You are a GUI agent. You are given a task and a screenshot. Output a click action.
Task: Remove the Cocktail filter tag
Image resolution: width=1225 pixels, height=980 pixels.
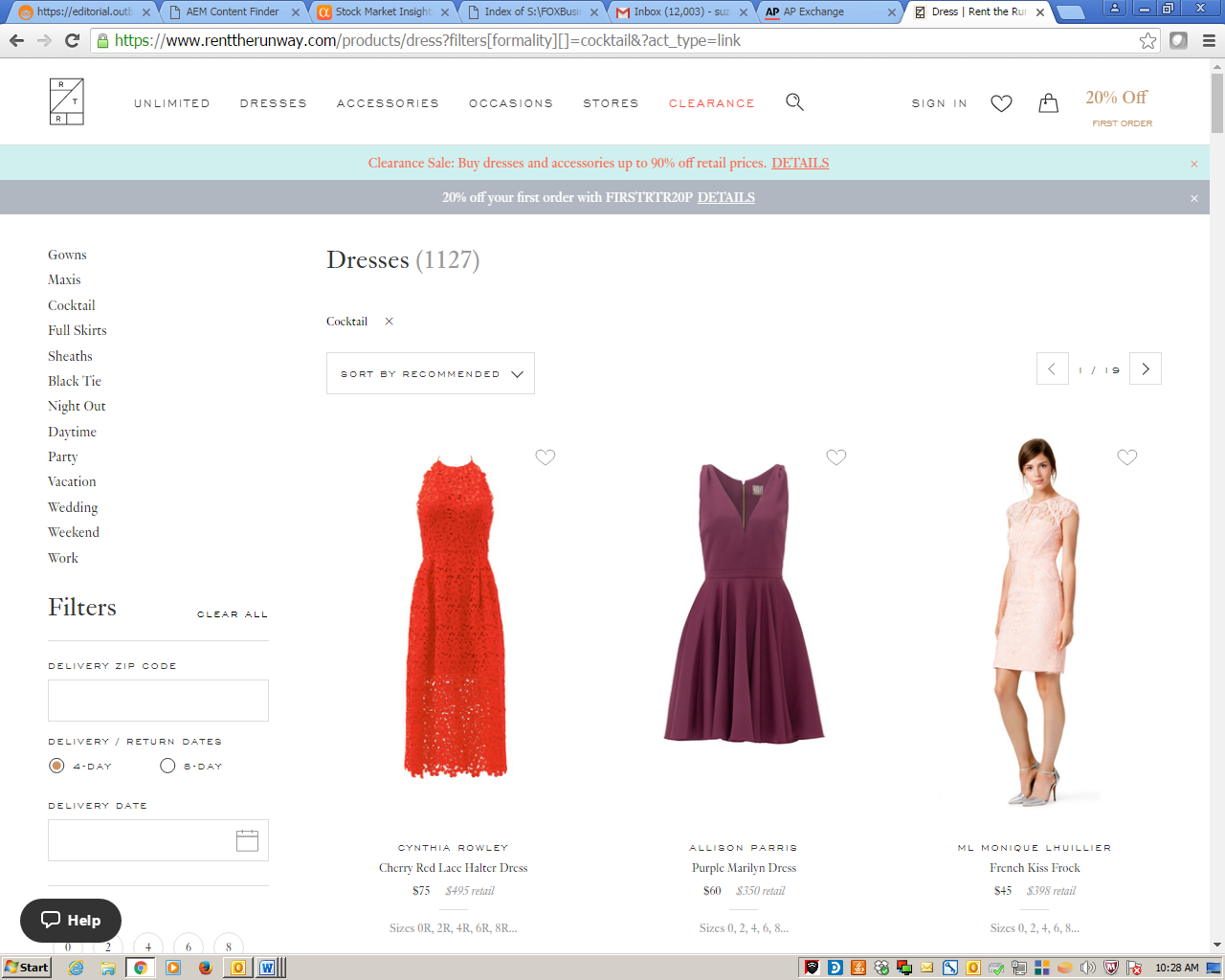click(x=390, y=322)
